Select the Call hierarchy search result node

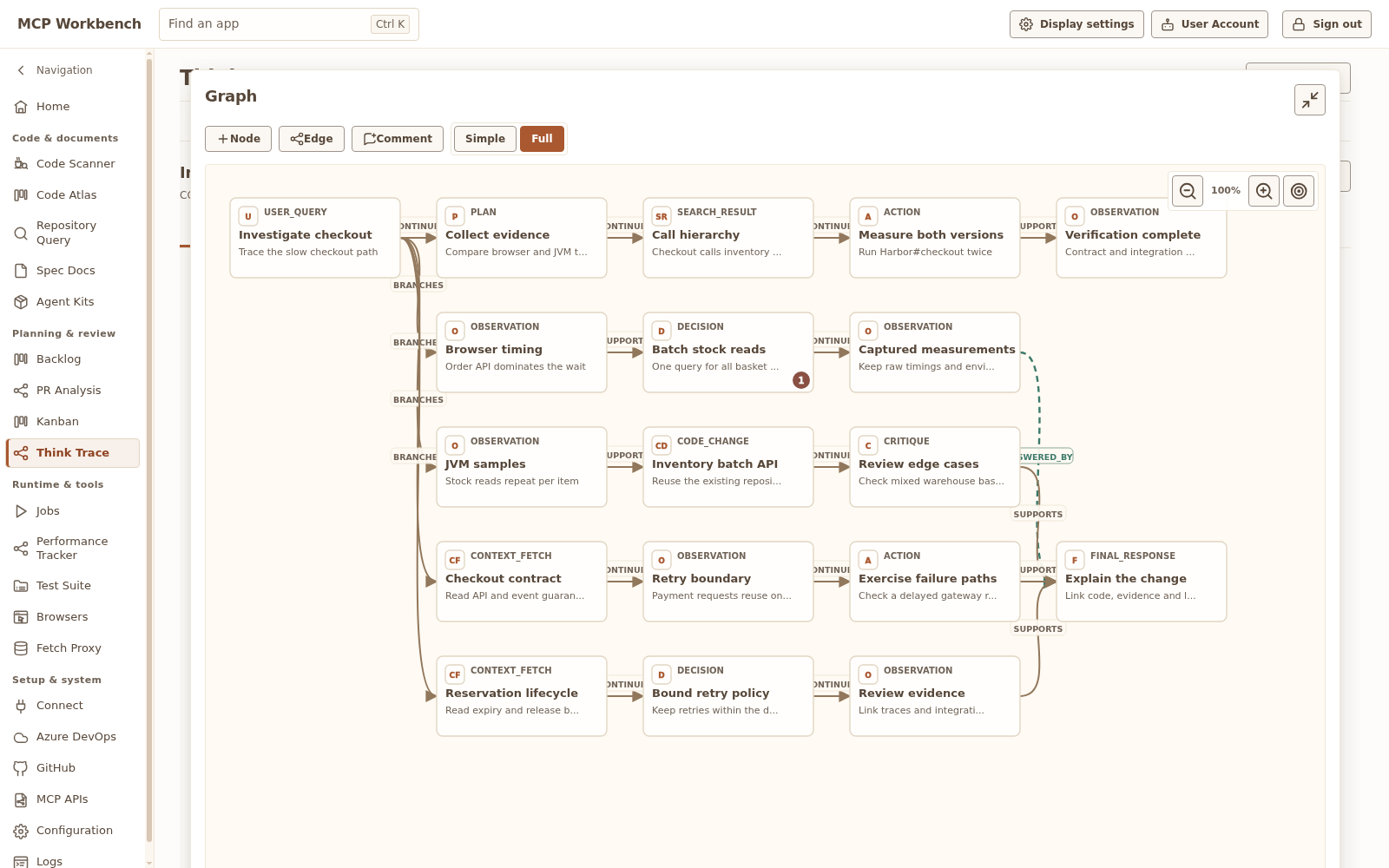pyautogui.click(x=728, y=238)
